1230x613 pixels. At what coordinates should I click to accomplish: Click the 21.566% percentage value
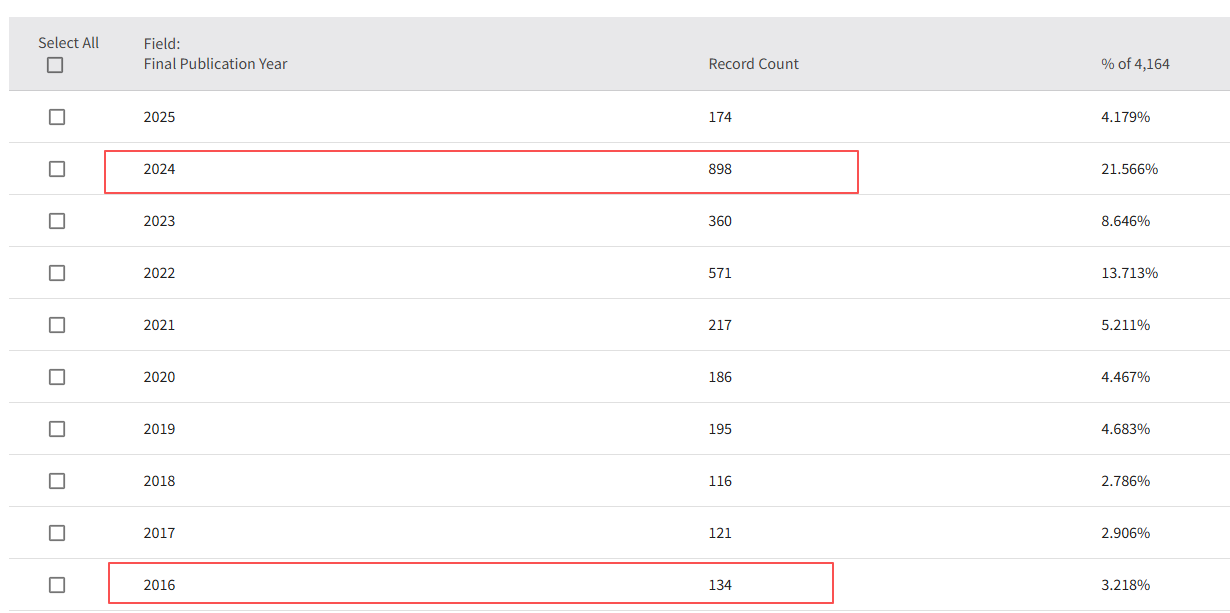click(x=1129, y=169)
